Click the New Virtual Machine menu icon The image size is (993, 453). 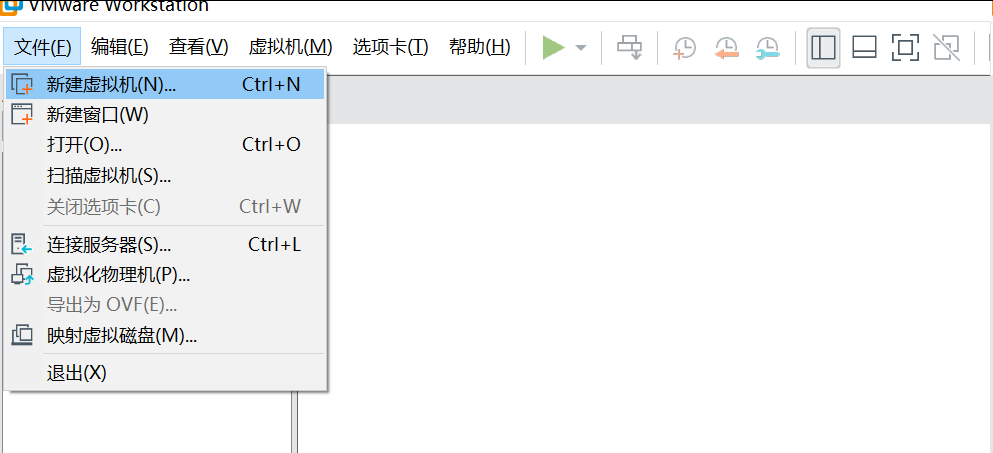[22, 84]
